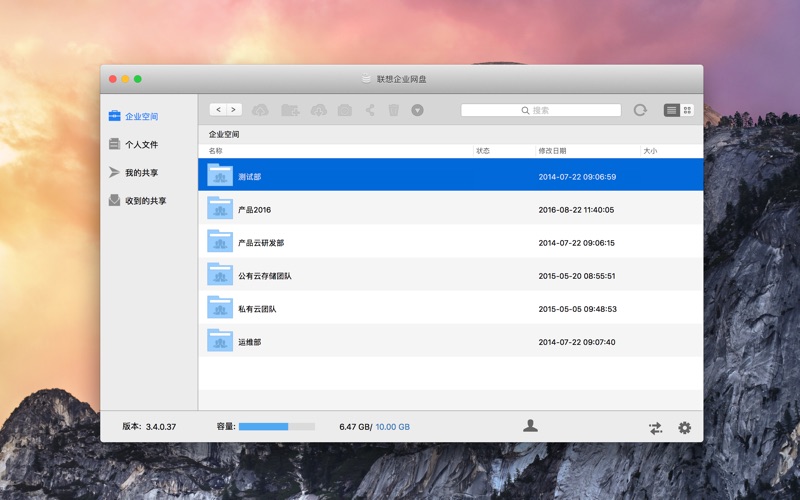This screenshot has width=800, height=500.
Task: Select the 测试部 folder row
Action: pyautogui.click(x=451, y=174)
